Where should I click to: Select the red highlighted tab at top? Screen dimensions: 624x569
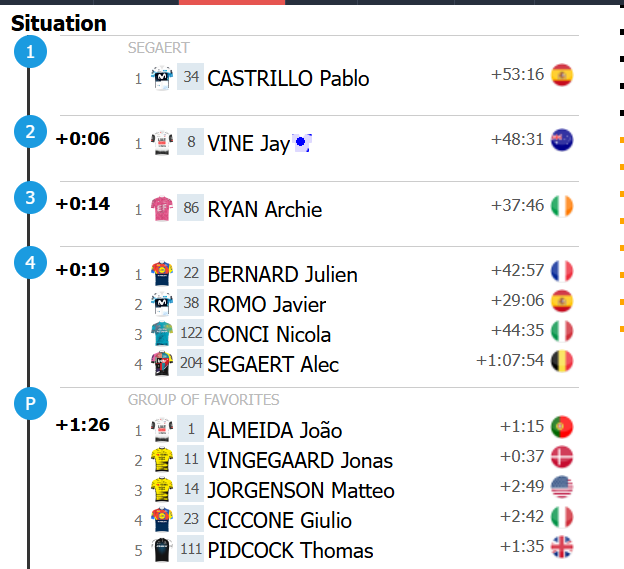pyautogui.click(x=232, y=3)
